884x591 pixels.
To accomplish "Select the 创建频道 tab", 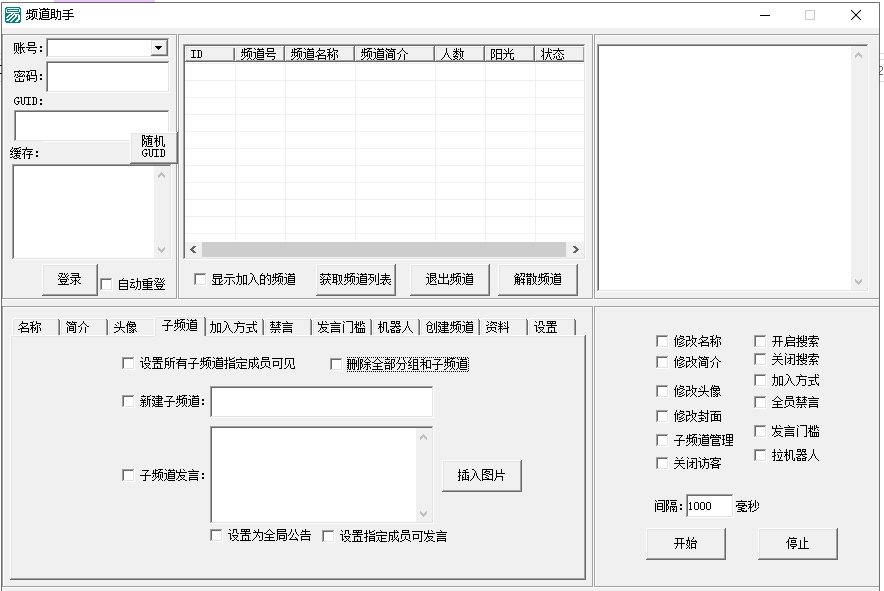I will (x=448, y=327).
